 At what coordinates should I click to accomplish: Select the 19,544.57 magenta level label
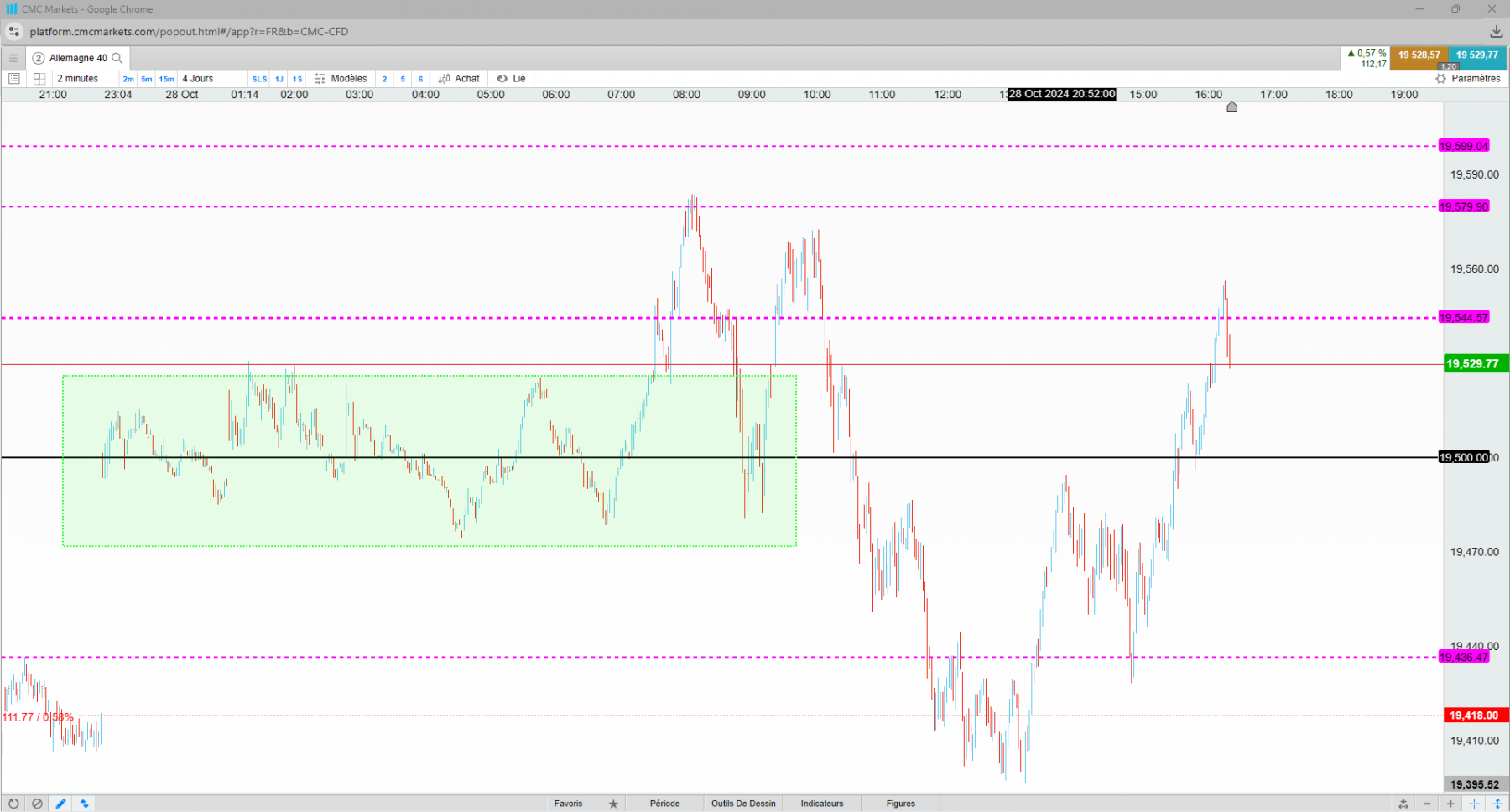click(x=1464, y=317)
